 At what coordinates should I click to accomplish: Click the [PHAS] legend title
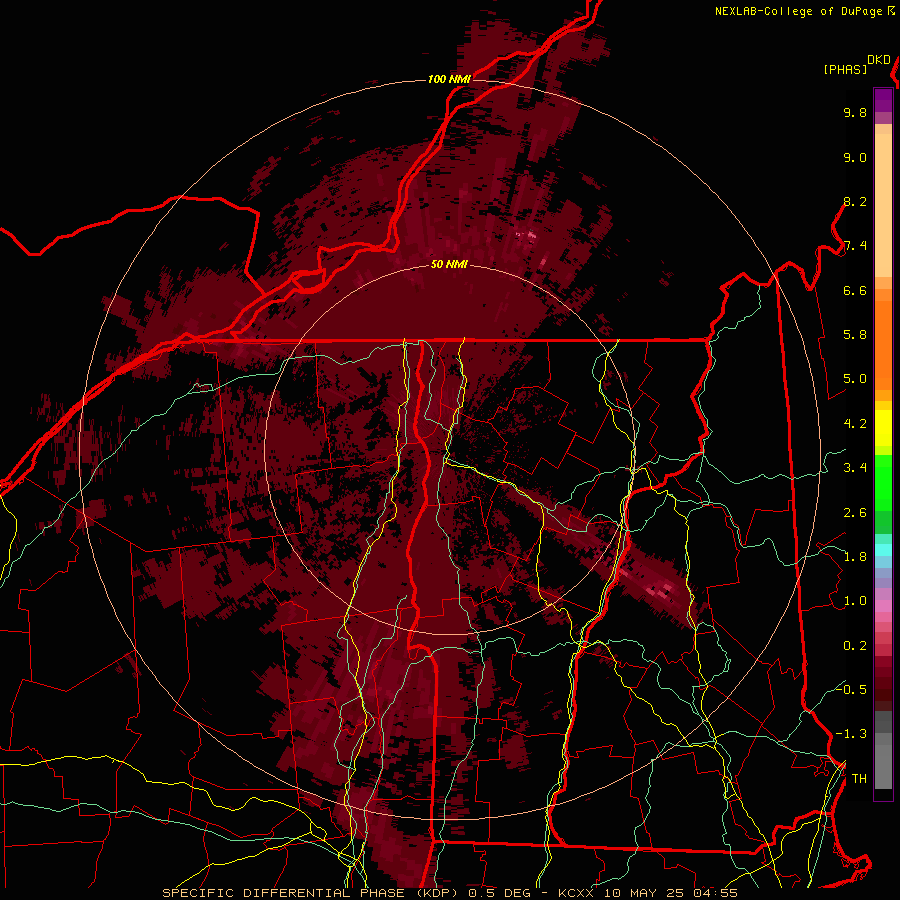point(845,69)
